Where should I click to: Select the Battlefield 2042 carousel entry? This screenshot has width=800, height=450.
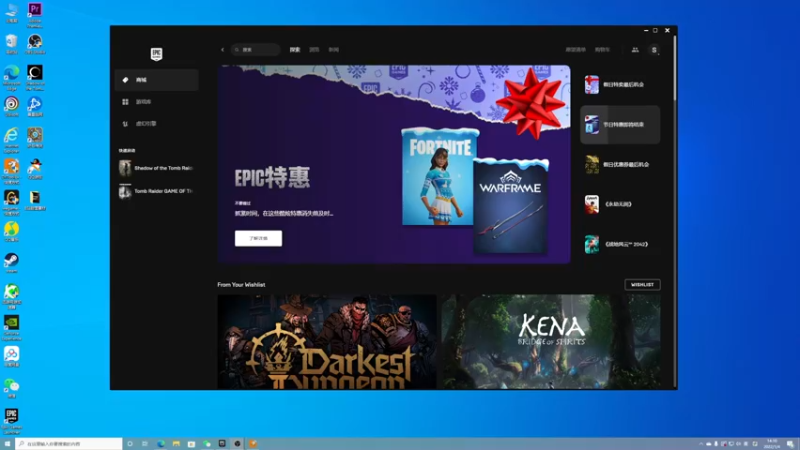[620, 244]
